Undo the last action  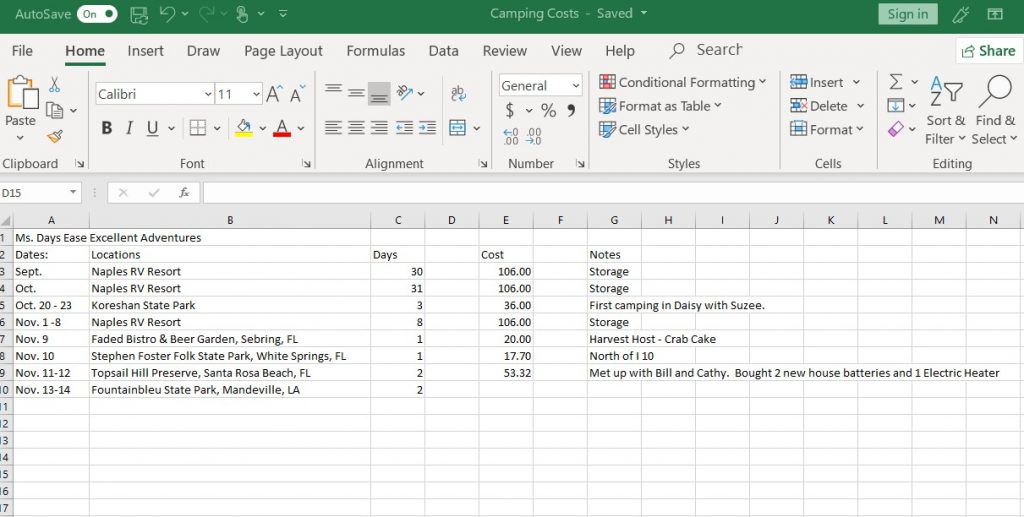[x=168, y=14]
